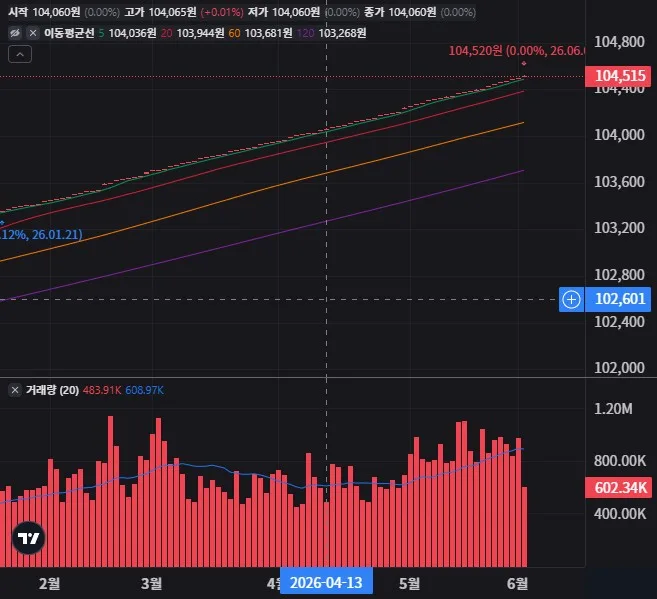Click the 6월 time axis label
The height and width of the screenshot is (599, 657).
tap(517, 583)
